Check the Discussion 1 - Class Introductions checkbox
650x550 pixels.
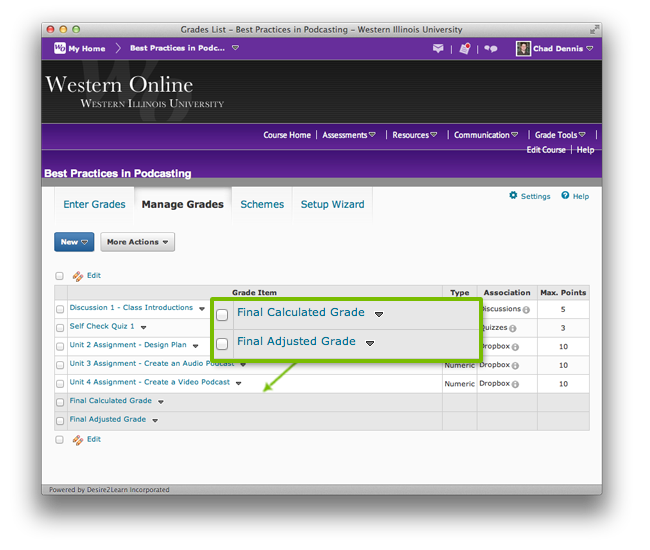pyautogui.click(x=60, y=309)
